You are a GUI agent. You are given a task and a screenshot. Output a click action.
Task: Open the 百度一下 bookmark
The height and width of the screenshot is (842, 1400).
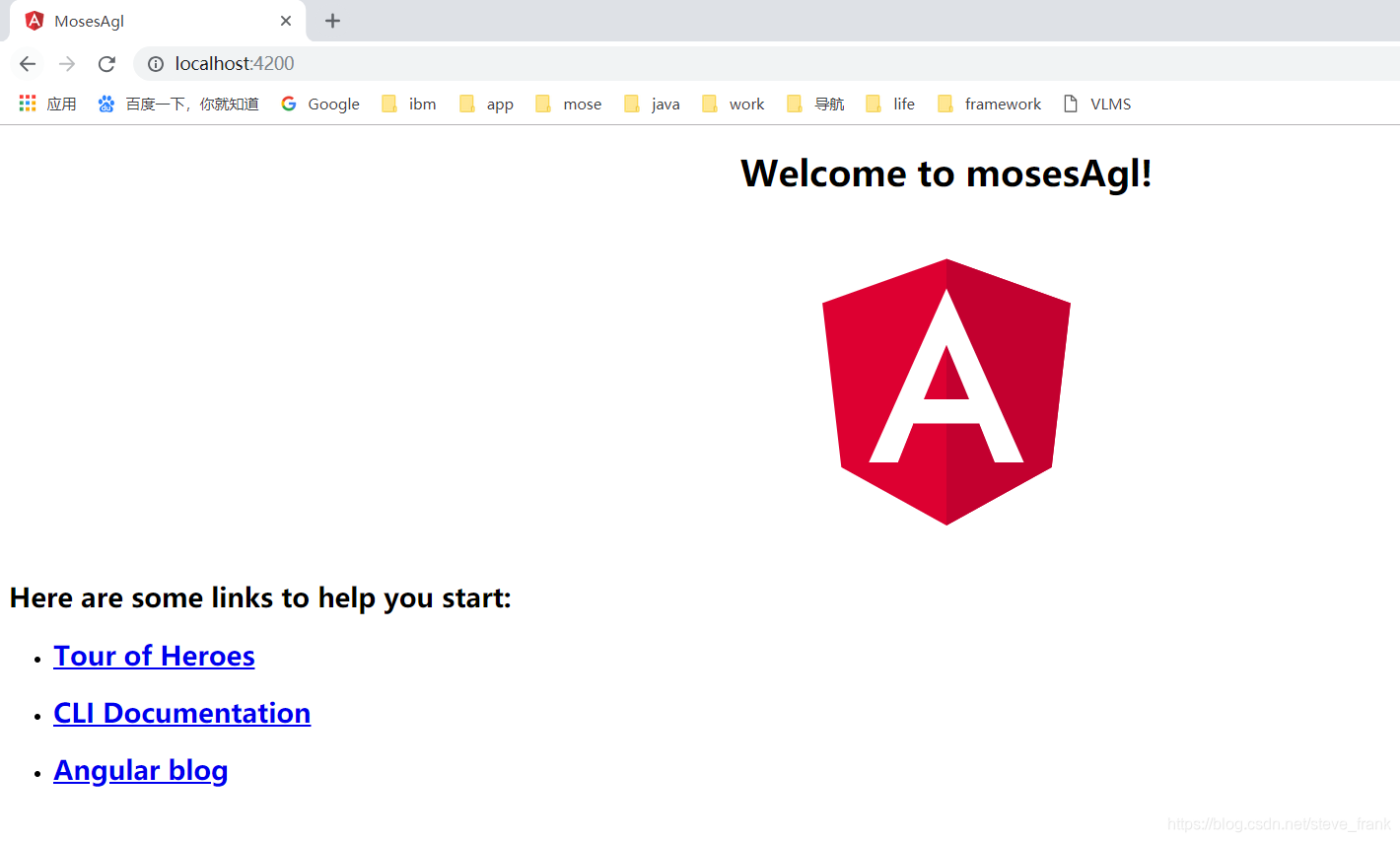click(x=178, y=104)
